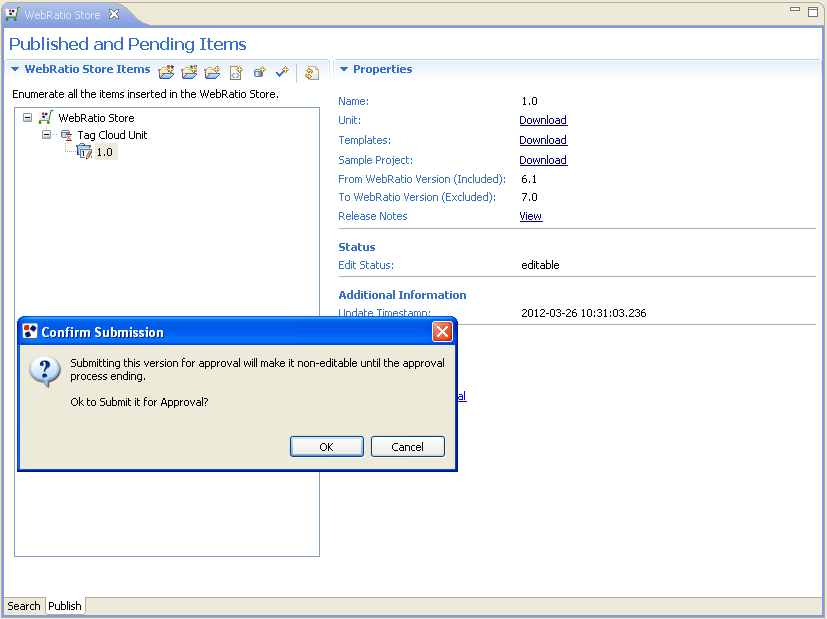Click the folder icon with green badge in toolbar
The width and height of the screenshot is (827, 619).
click(189, 72)
